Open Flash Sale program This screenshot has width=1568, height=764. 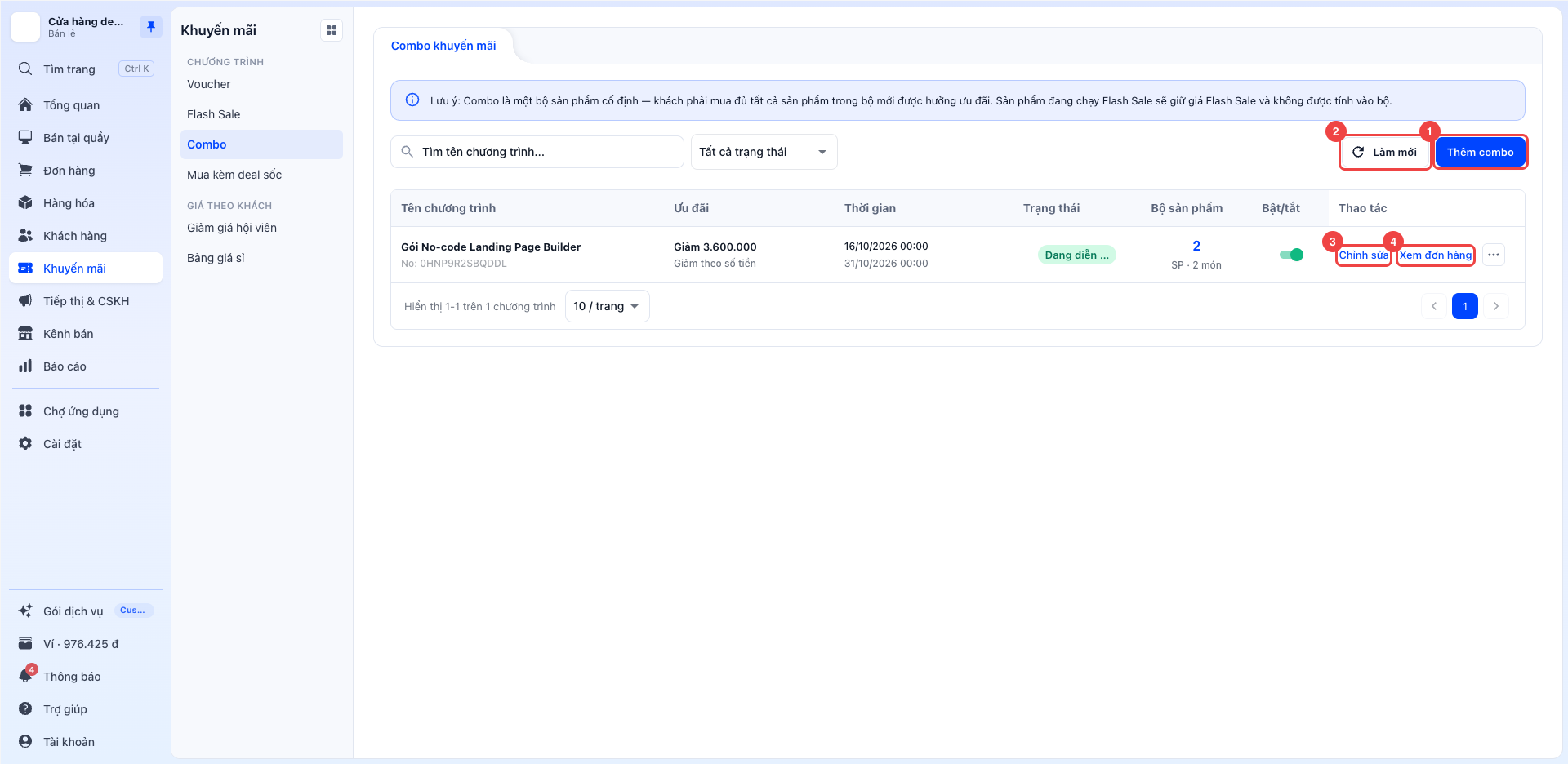click(x=261, y=114)
